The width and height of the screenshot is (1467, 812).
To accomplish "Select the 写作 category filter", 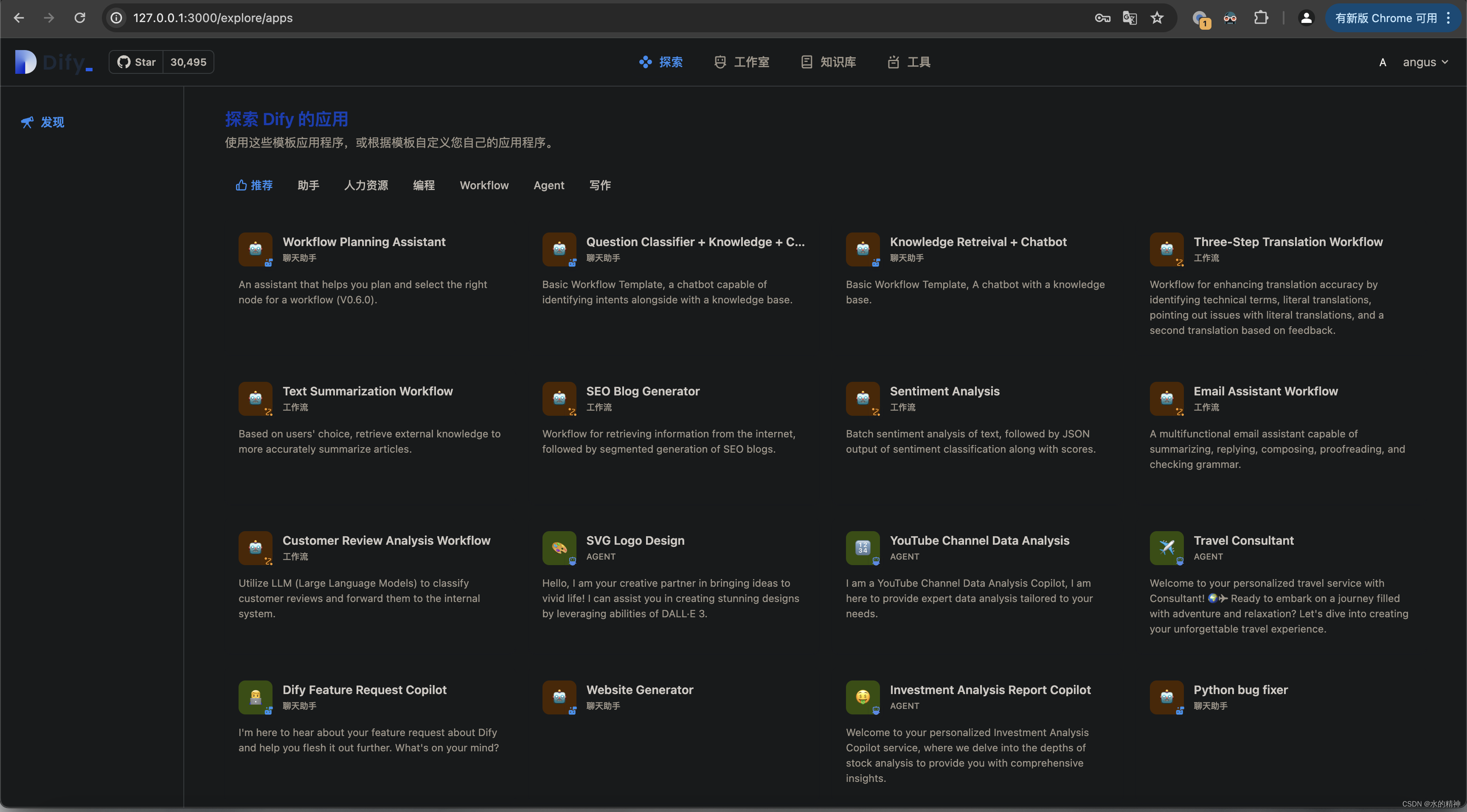I will pos(600,185).
